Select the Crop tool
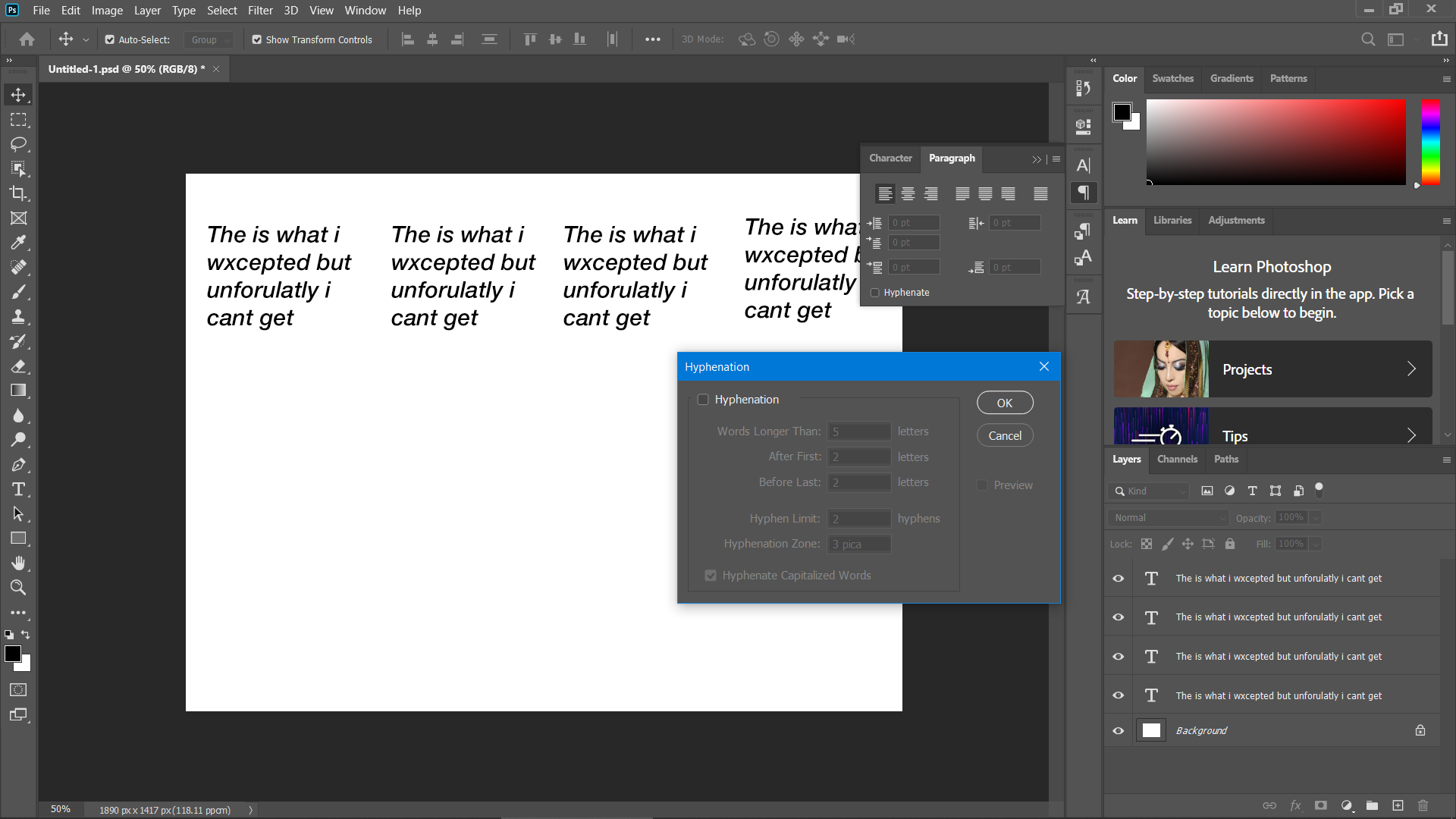Viewport: 1456px width, 819px height. (18, 193)
